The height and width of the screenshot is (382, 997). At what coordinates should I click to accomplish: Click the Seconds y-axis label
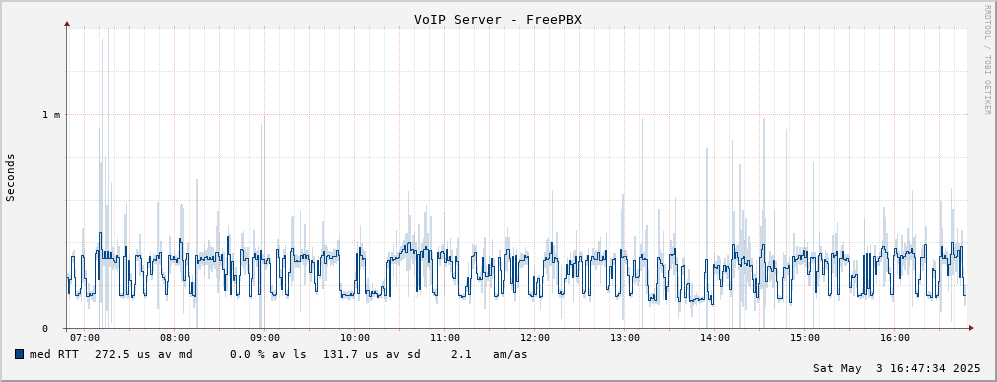pyautogui.click(x=10, y=177)
